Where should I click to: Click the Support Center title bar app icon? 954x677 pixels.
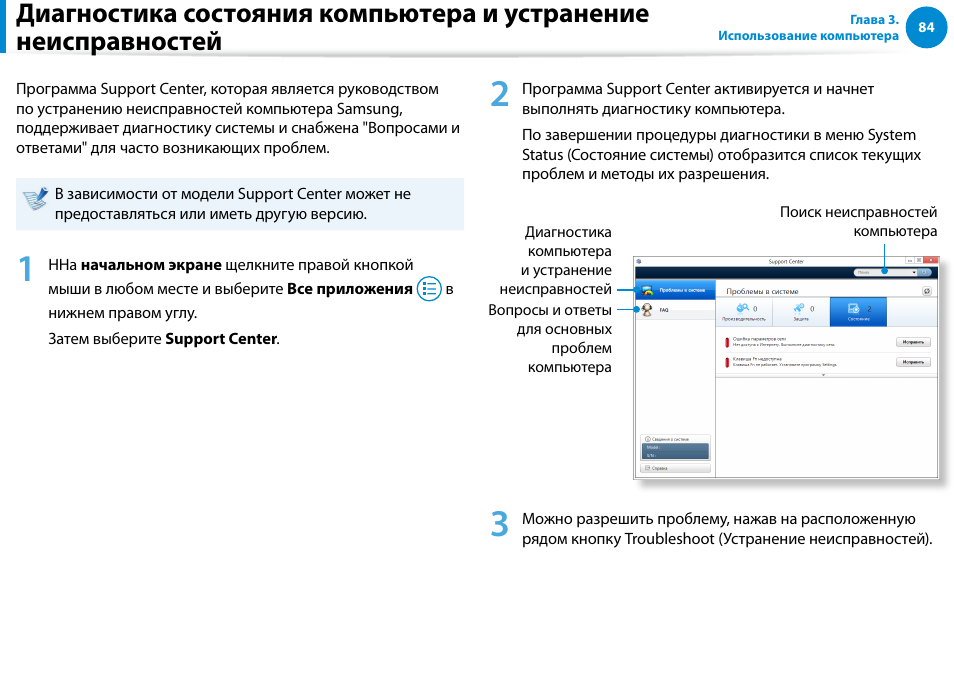[x=639, y=262]
